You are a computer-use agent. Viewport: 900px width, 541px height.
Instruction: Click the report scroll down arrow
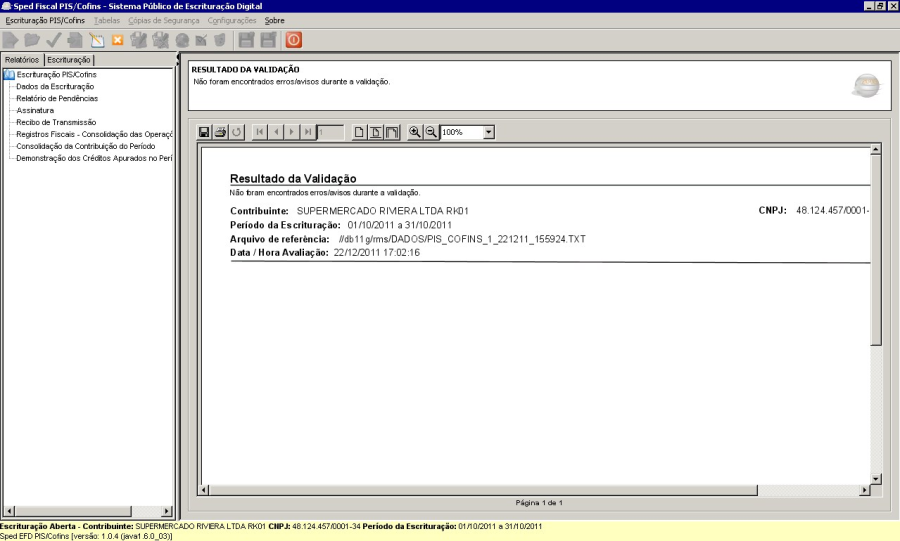tap(875, 478)
